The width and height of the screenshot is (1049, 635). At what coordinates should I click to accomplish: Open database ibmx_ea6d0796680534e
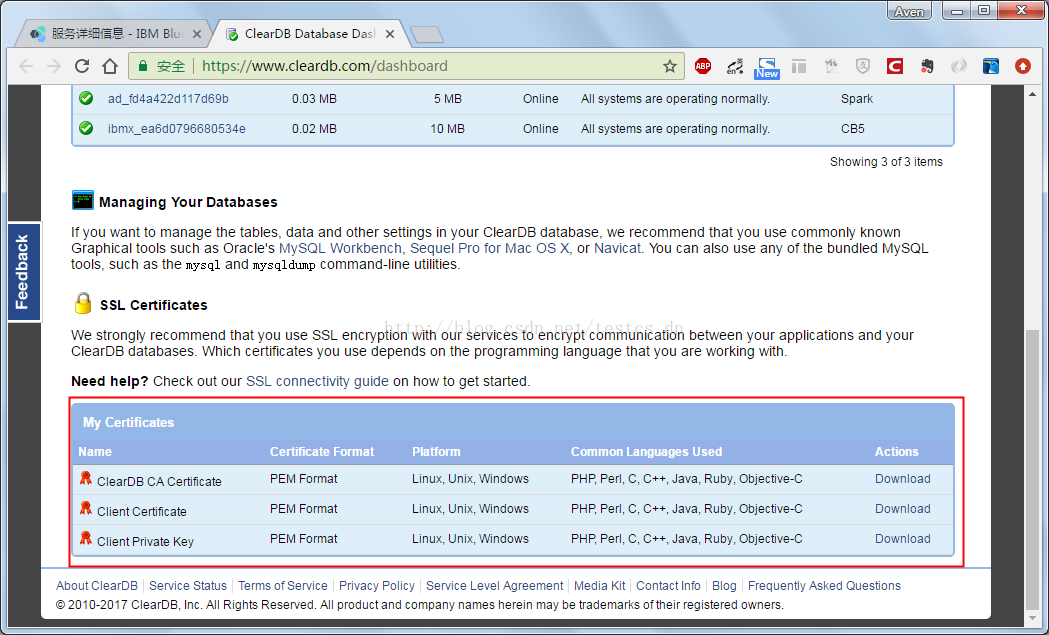coord(177,128)
